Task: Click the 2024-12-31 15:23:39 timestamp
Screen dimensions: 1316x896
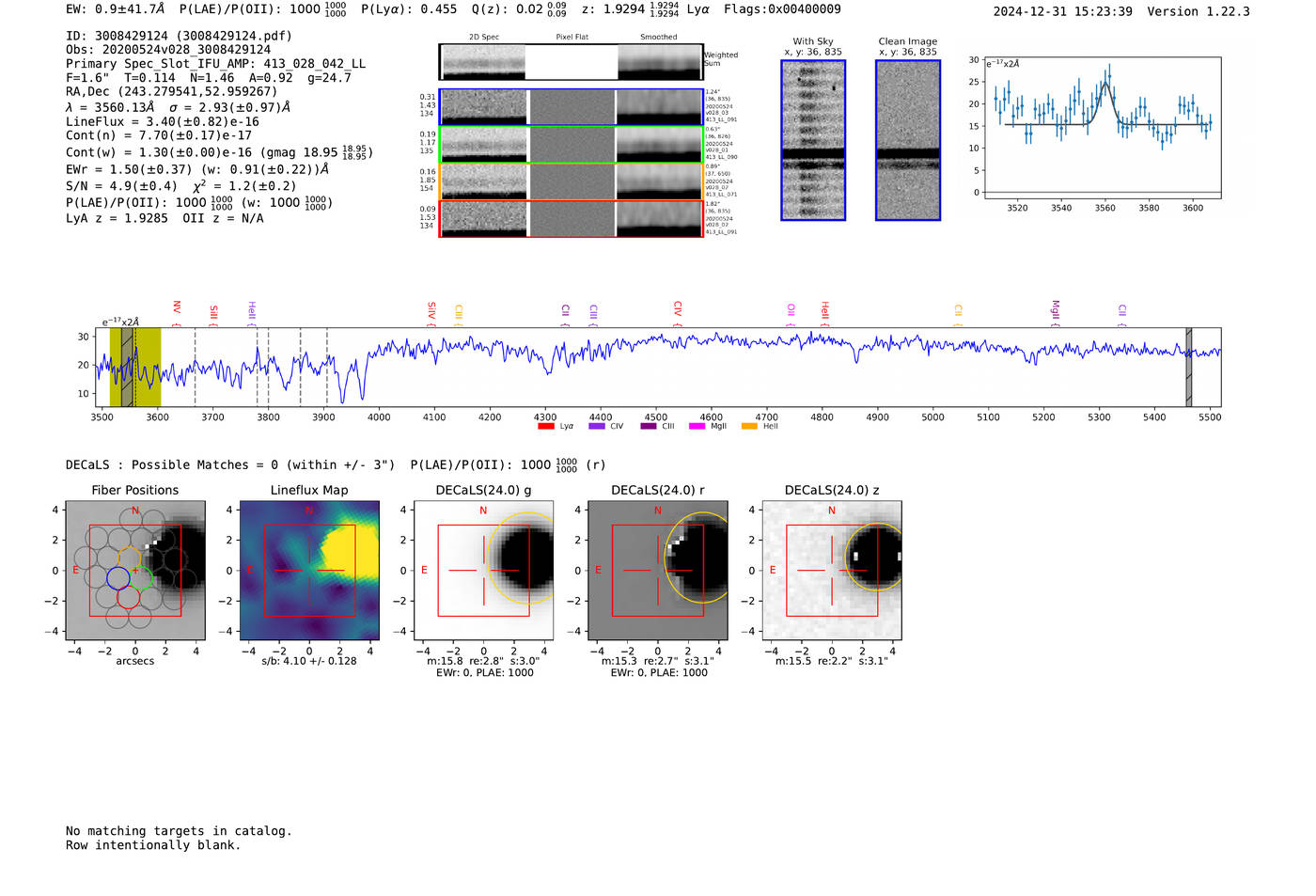Action: click(1062, 11)
